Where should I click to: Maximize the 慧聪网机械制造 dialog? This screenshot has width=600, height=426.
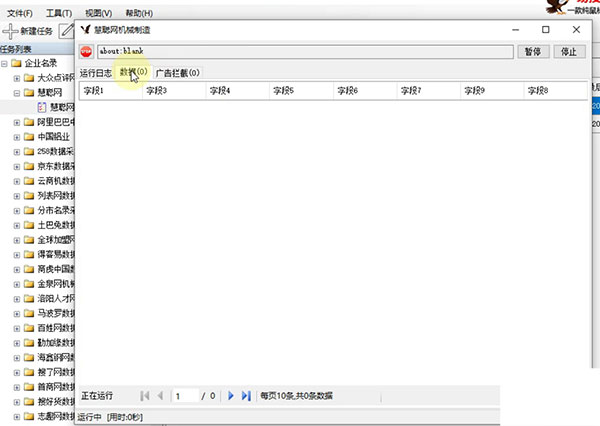click(546, 29)
